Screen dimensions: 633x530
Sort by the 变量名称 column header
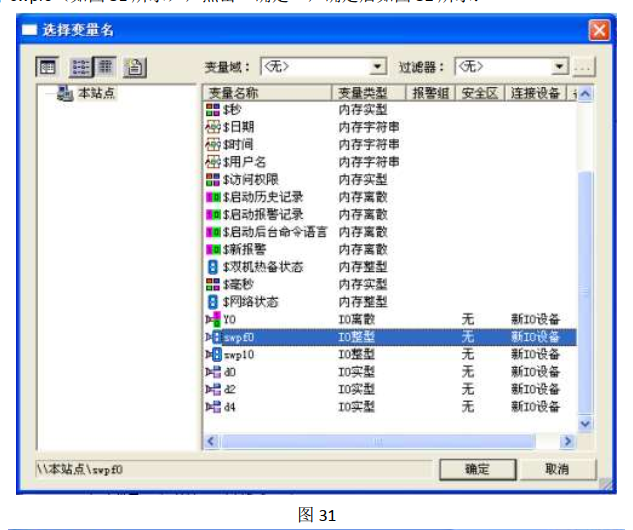coord(267,92)
